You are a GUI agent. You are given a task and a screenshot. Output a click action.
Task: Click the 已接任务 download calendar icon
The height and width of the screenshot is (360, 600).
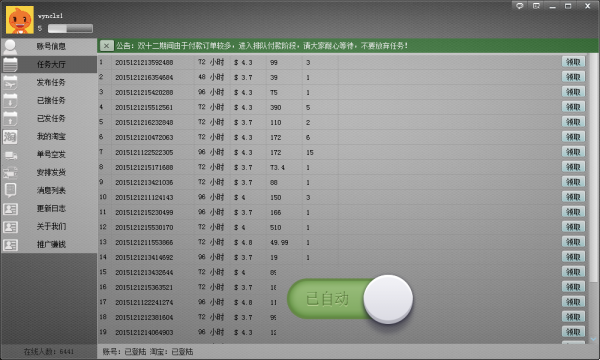10,101
